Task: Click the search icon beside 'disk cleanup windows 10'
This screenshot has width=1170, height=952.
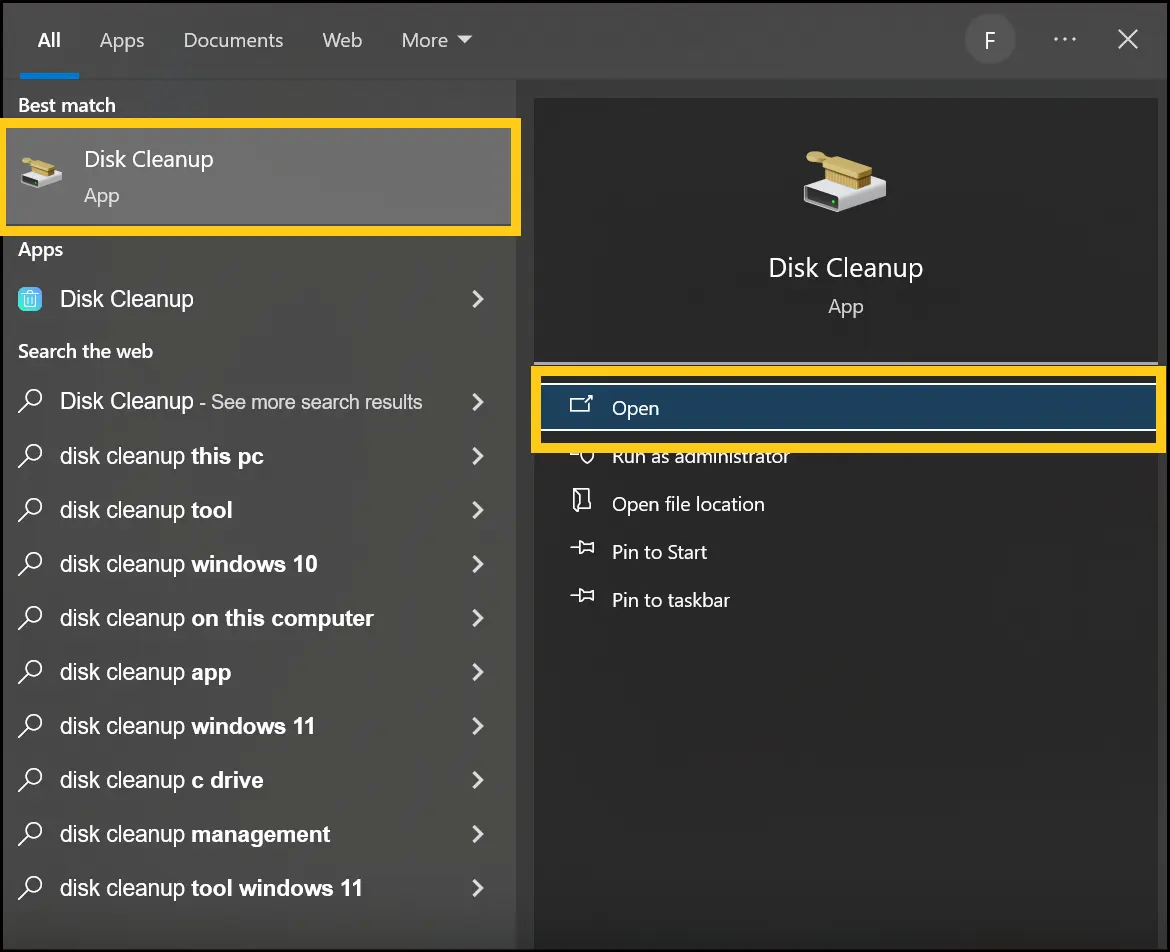Action: pos(30,563)
